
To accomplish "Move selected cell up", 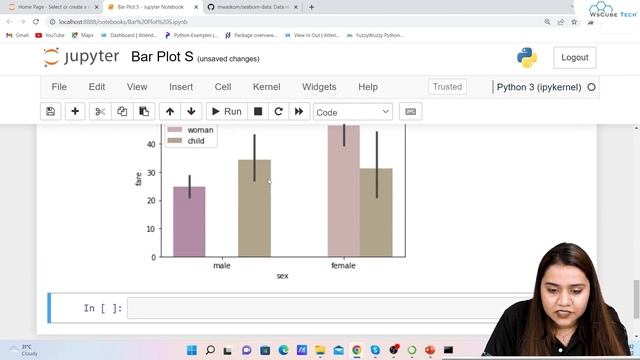I will [170, 111].
